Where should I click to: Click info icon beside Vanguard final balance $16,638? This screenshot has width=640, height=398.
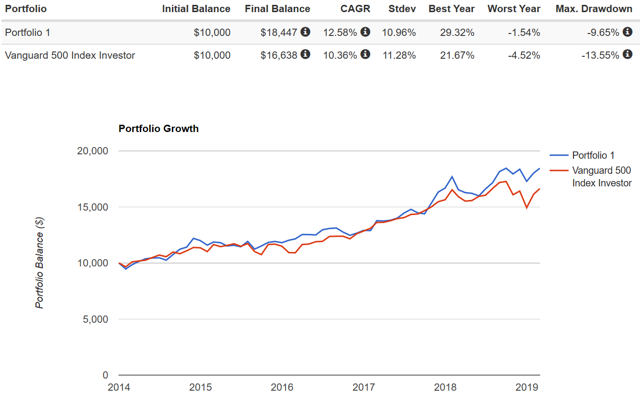pos(305,54)
